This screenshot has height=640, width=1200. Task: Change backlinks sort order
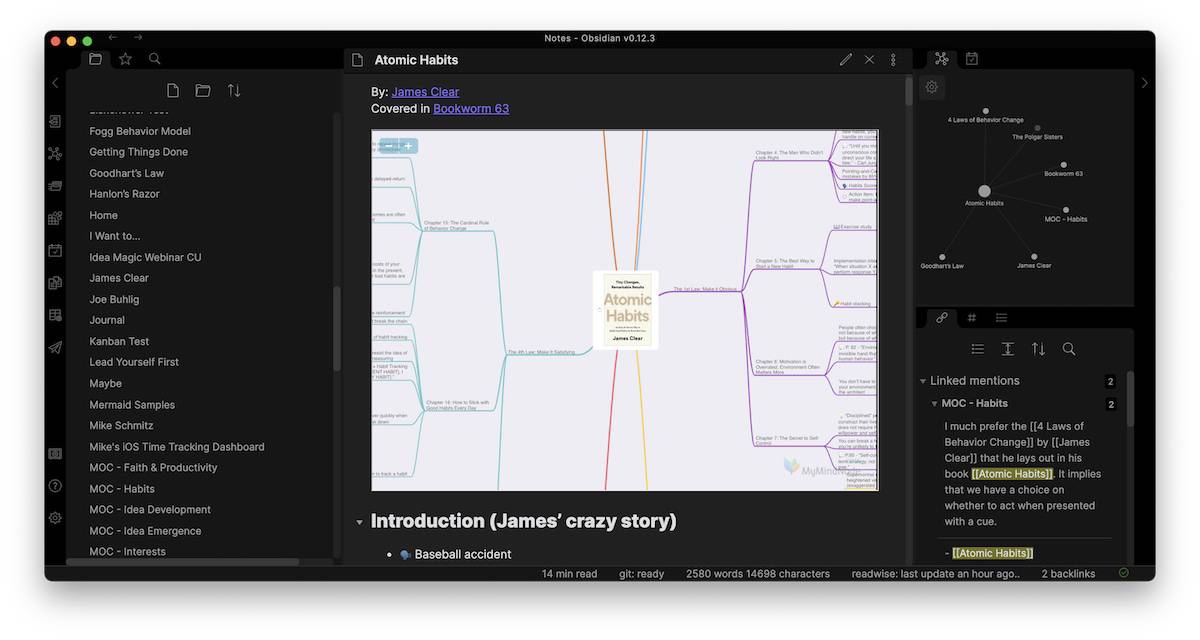(x=1039, y=349)
